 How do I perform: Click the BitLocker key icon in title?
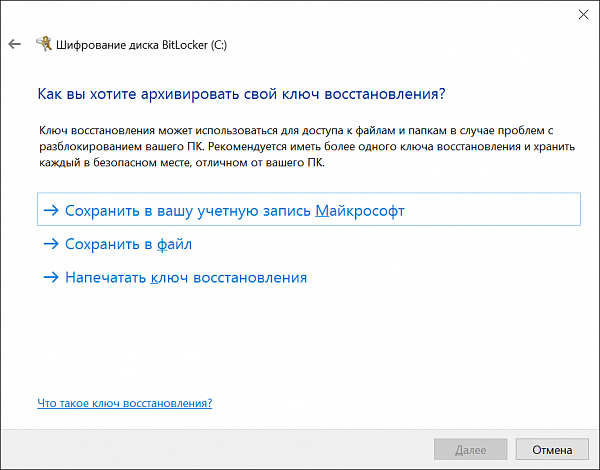tap(44, 44)
